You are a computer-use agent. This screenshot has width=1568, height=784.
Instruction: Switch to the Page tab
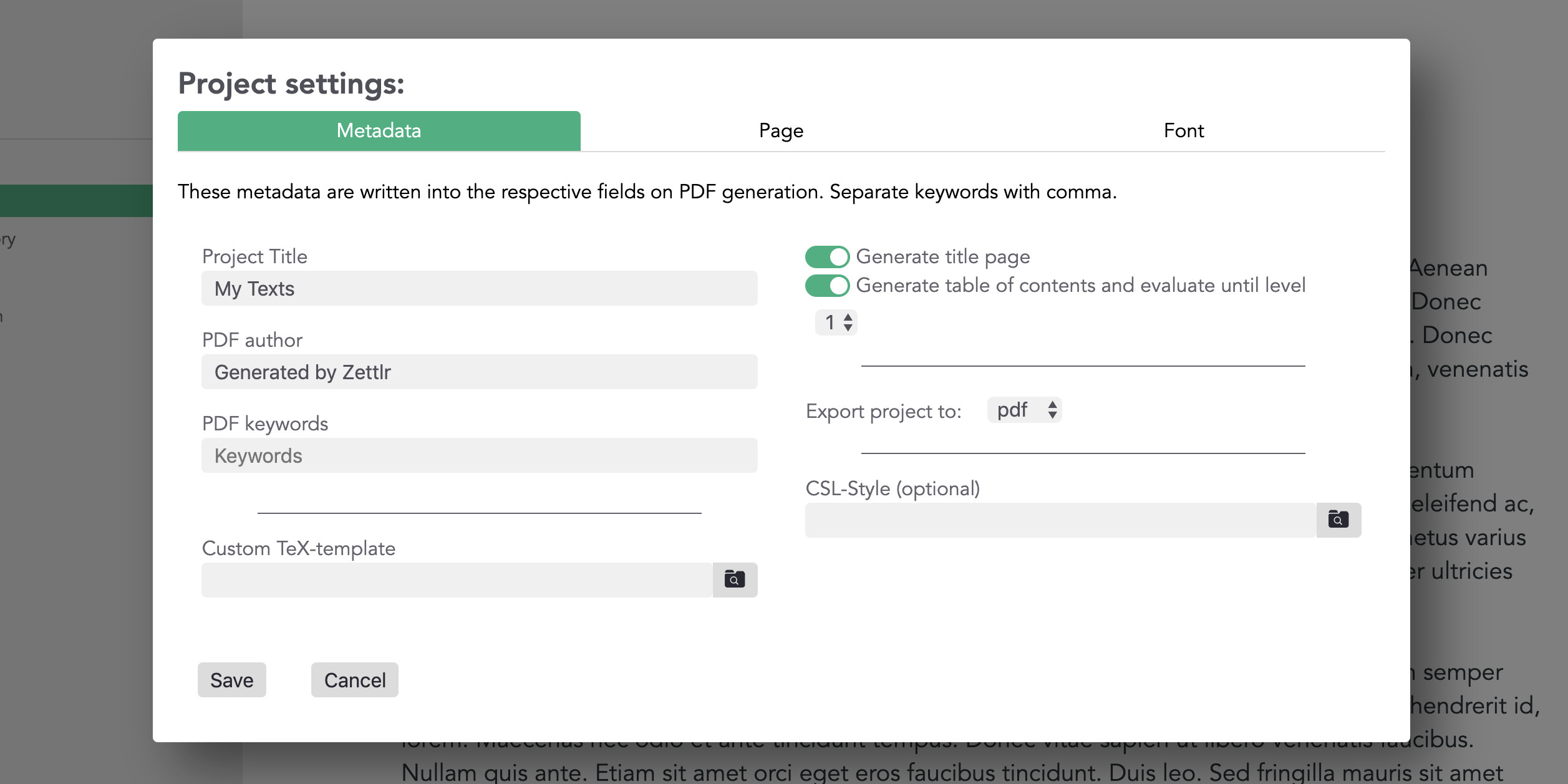click(x=782, y=130)
